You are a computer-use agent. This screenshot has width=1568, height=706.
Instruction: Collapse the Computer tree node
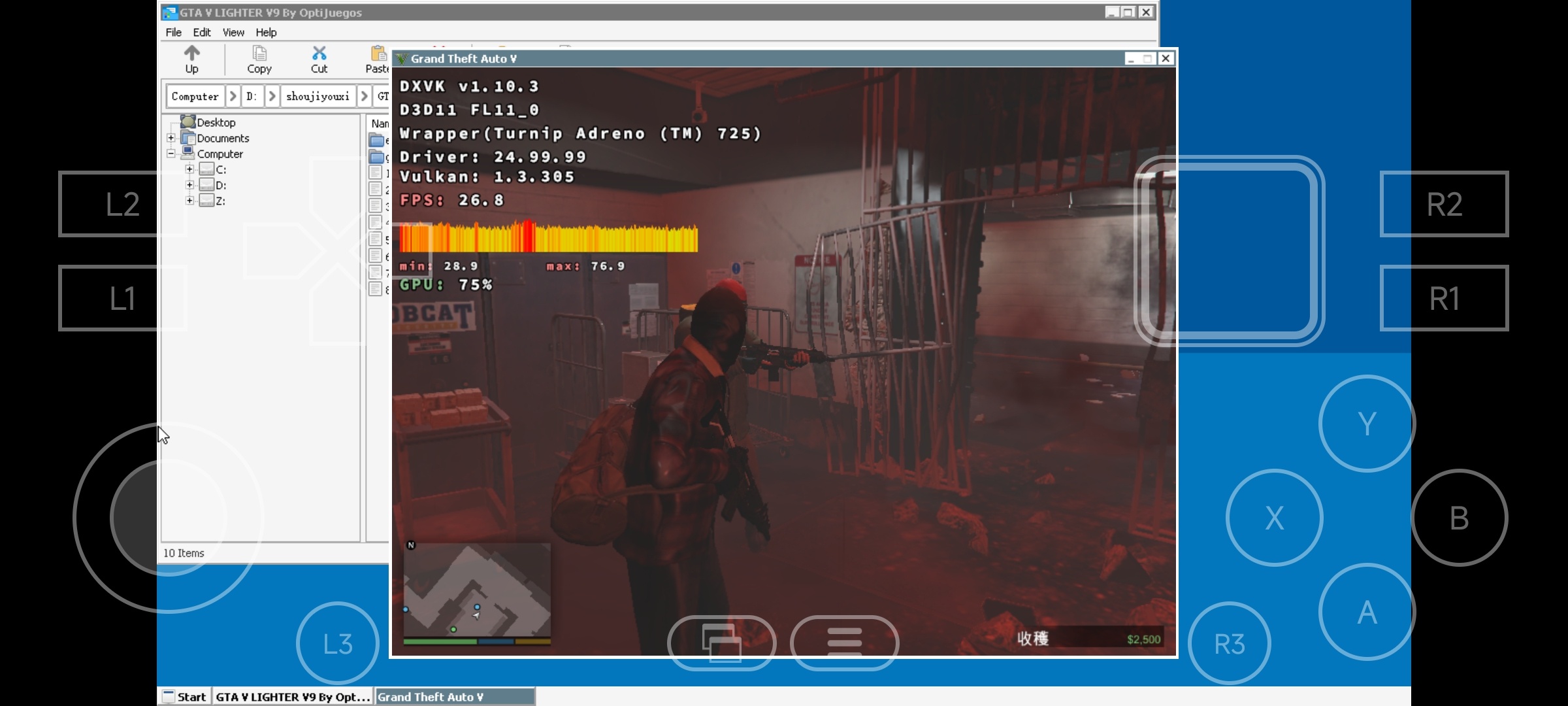pos(171,154)
